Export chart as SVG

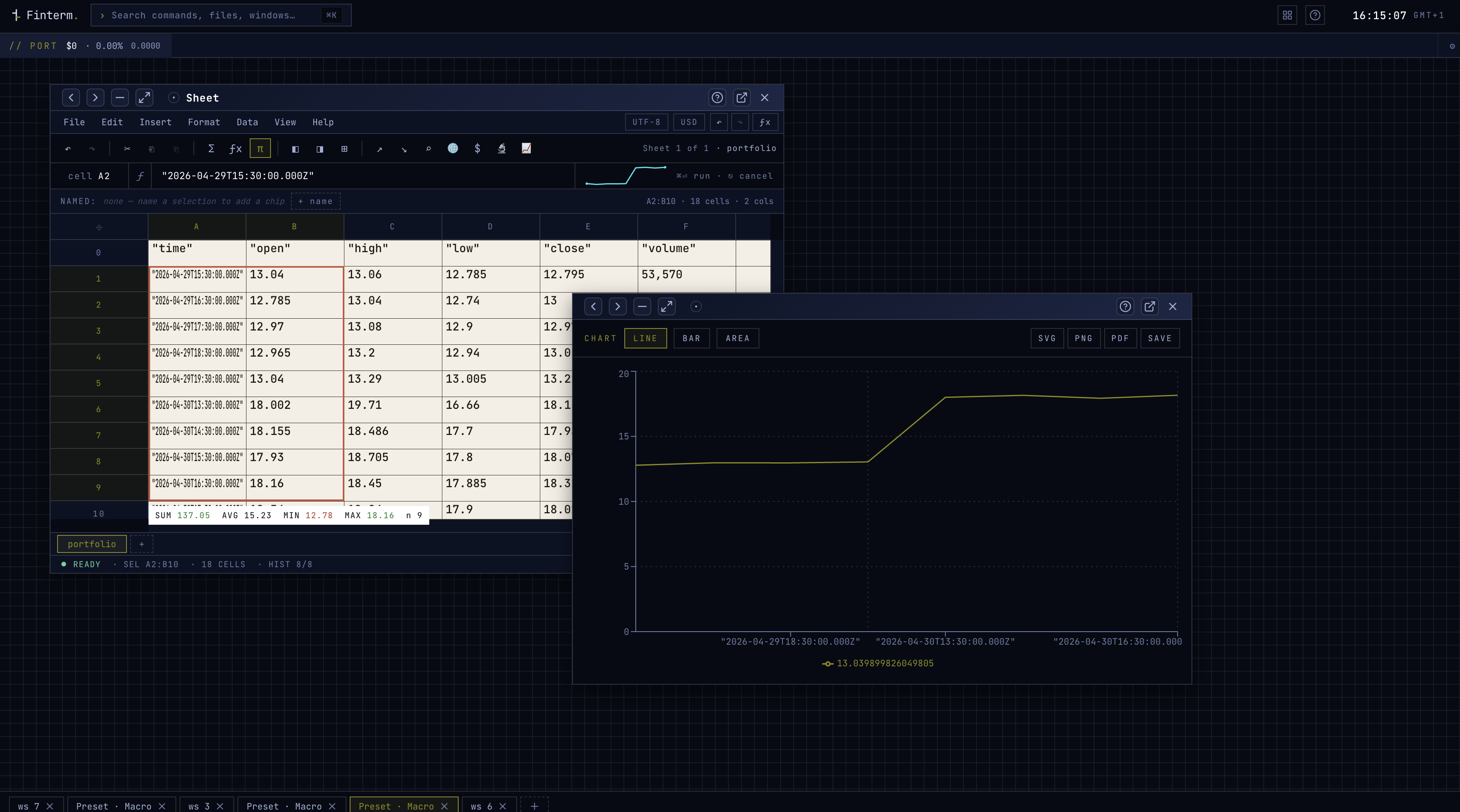1047,338
